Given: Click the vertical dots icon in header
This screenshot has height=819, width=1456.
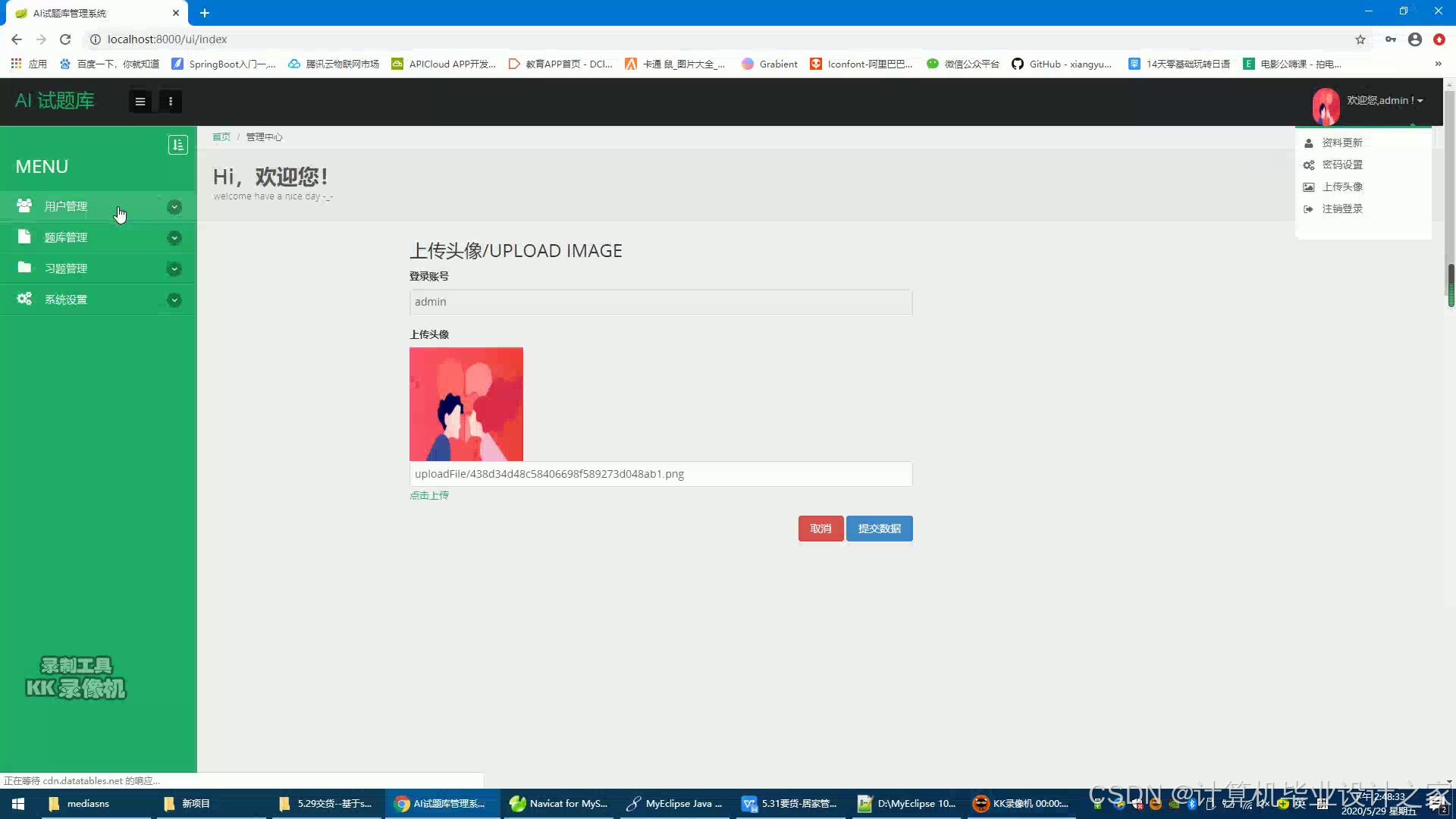Looking at the screenshot, I should [x=171, y=101].
